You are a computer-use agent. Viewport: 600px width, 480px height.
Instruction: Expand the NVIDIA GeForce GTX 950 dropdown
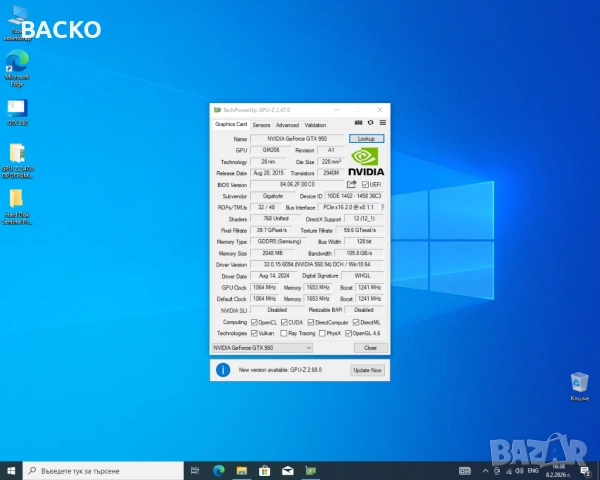(308, 347)
